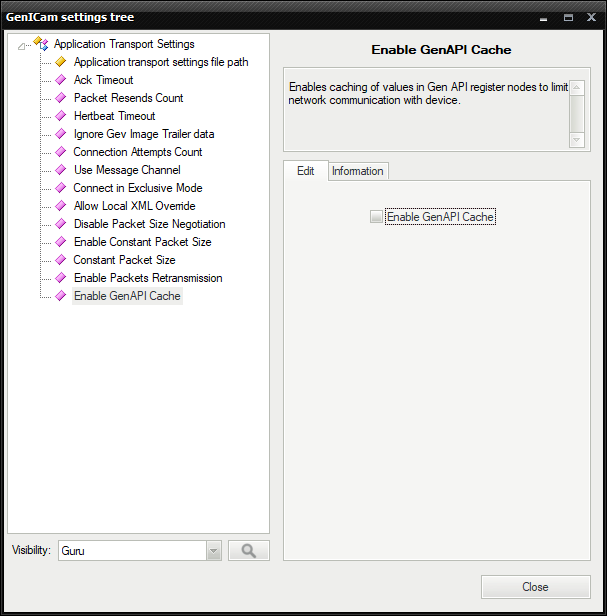Click the diamond icon beside Connect in Exclusive Mode

(61, 188)
